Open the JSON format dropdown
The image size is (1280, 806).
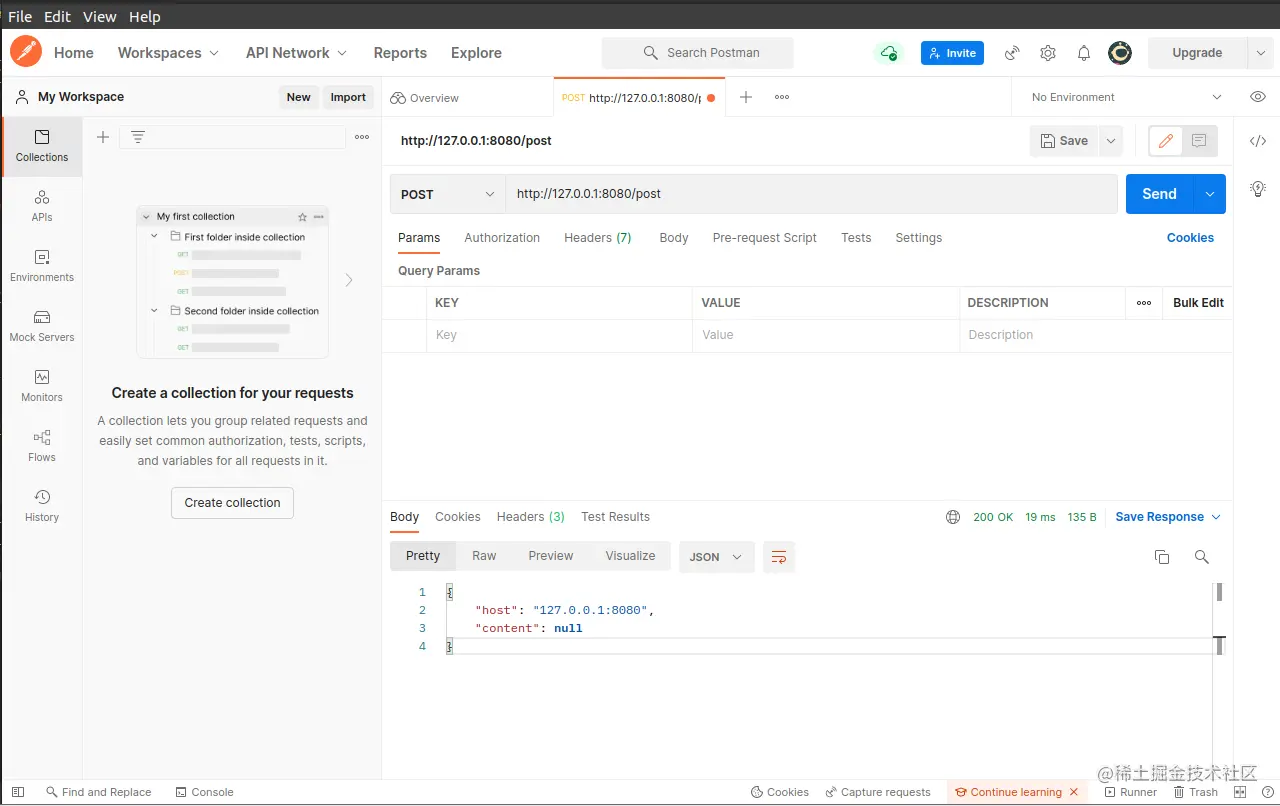point(717,557)
